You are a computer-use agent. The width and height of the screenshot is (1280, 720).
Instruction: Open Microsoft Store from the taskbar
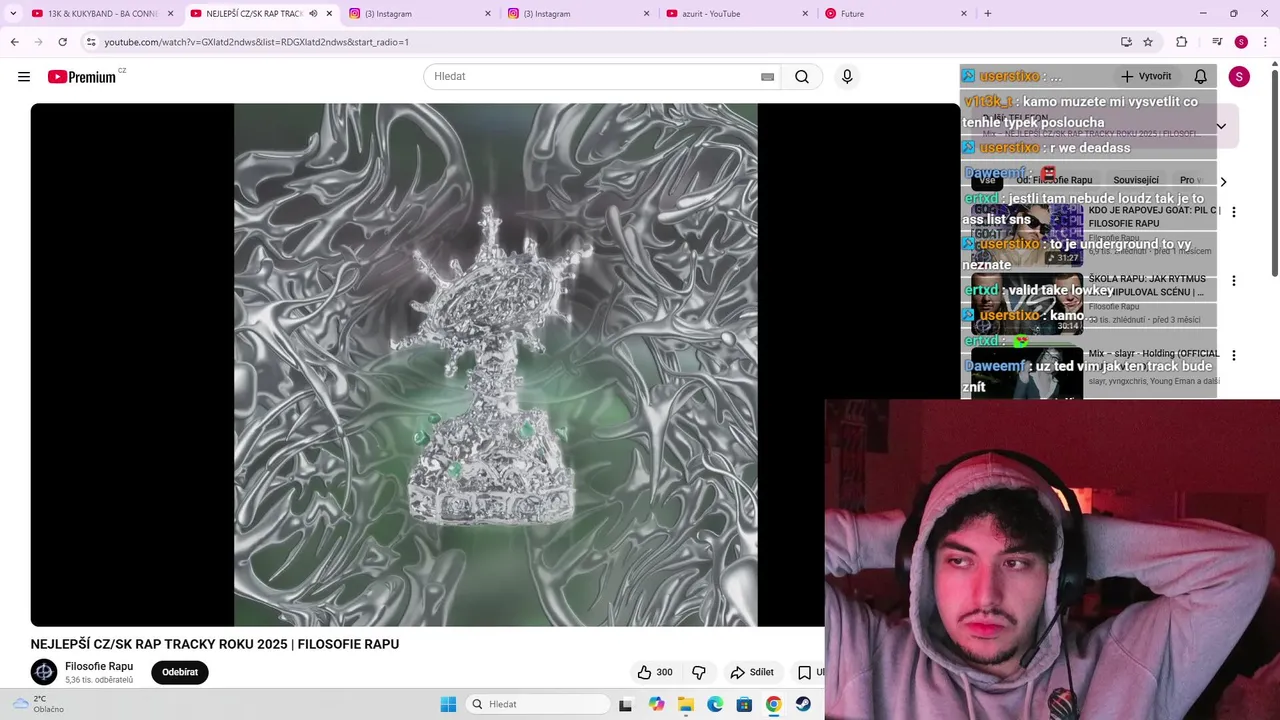tap(744, 704)
